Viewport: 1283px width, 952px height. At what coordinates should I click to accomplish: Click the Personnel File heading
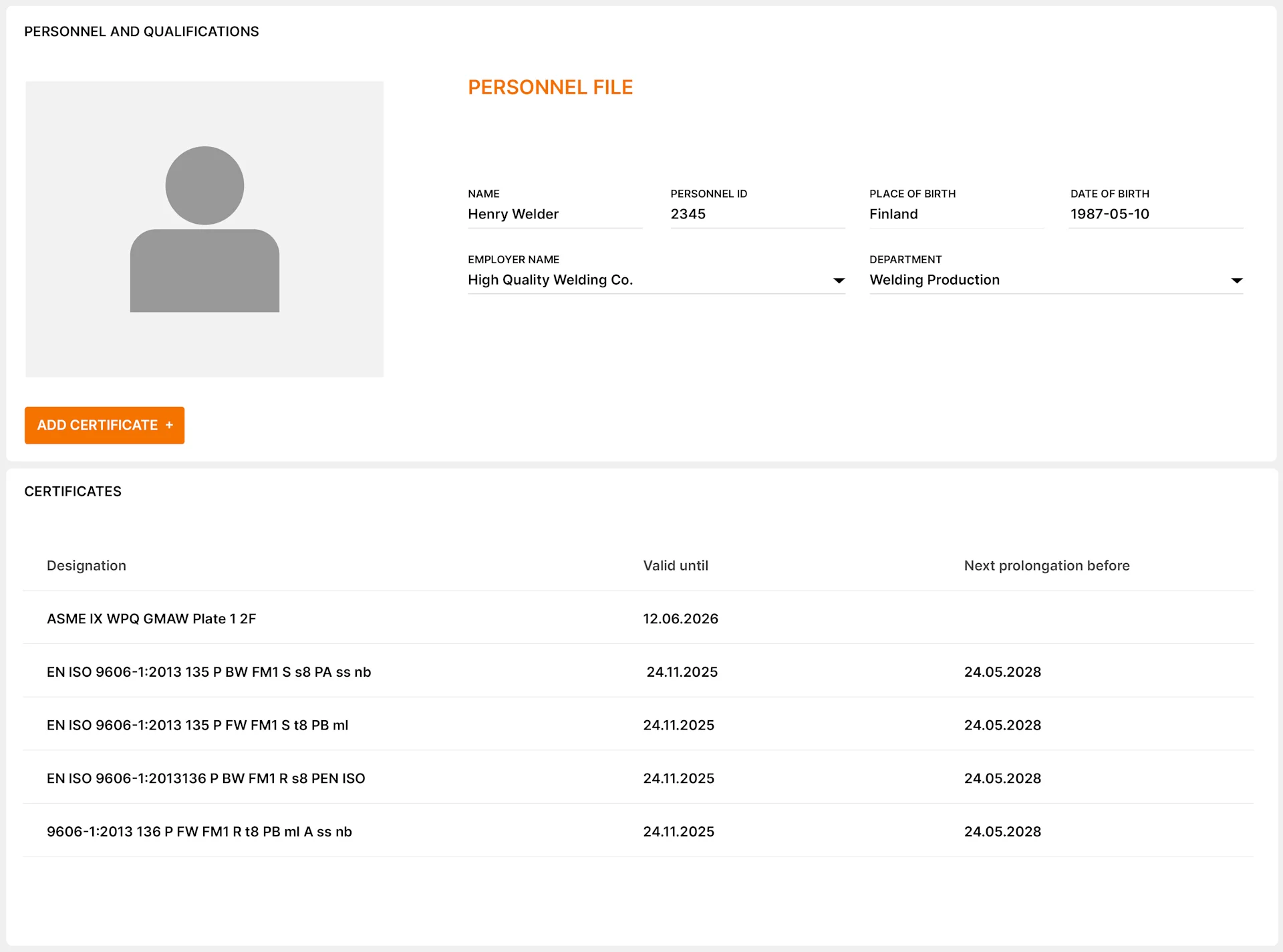(x=550, y=88)
